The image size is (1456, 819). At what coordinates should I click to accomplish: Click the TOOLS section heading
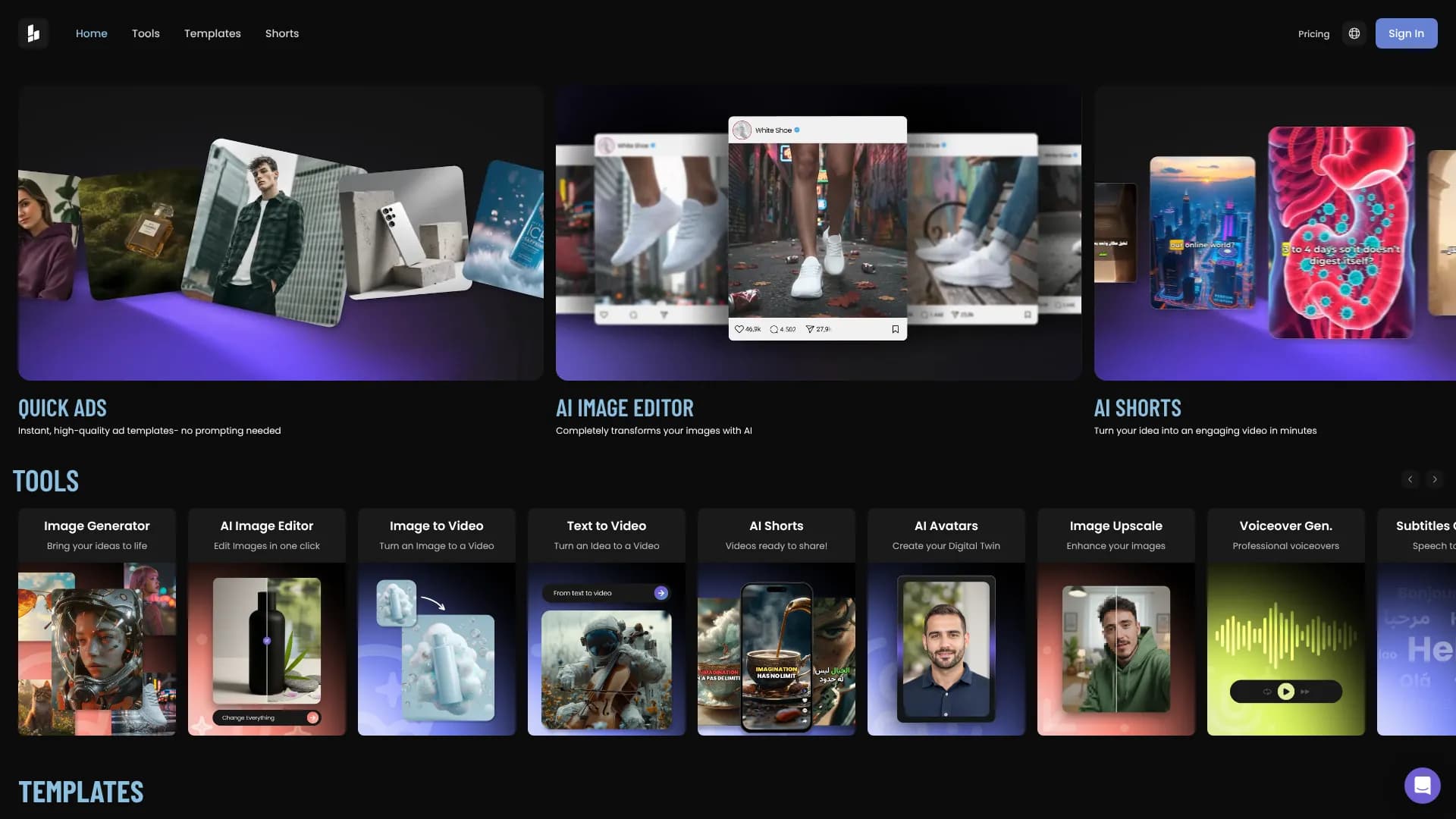pos(45,481)
